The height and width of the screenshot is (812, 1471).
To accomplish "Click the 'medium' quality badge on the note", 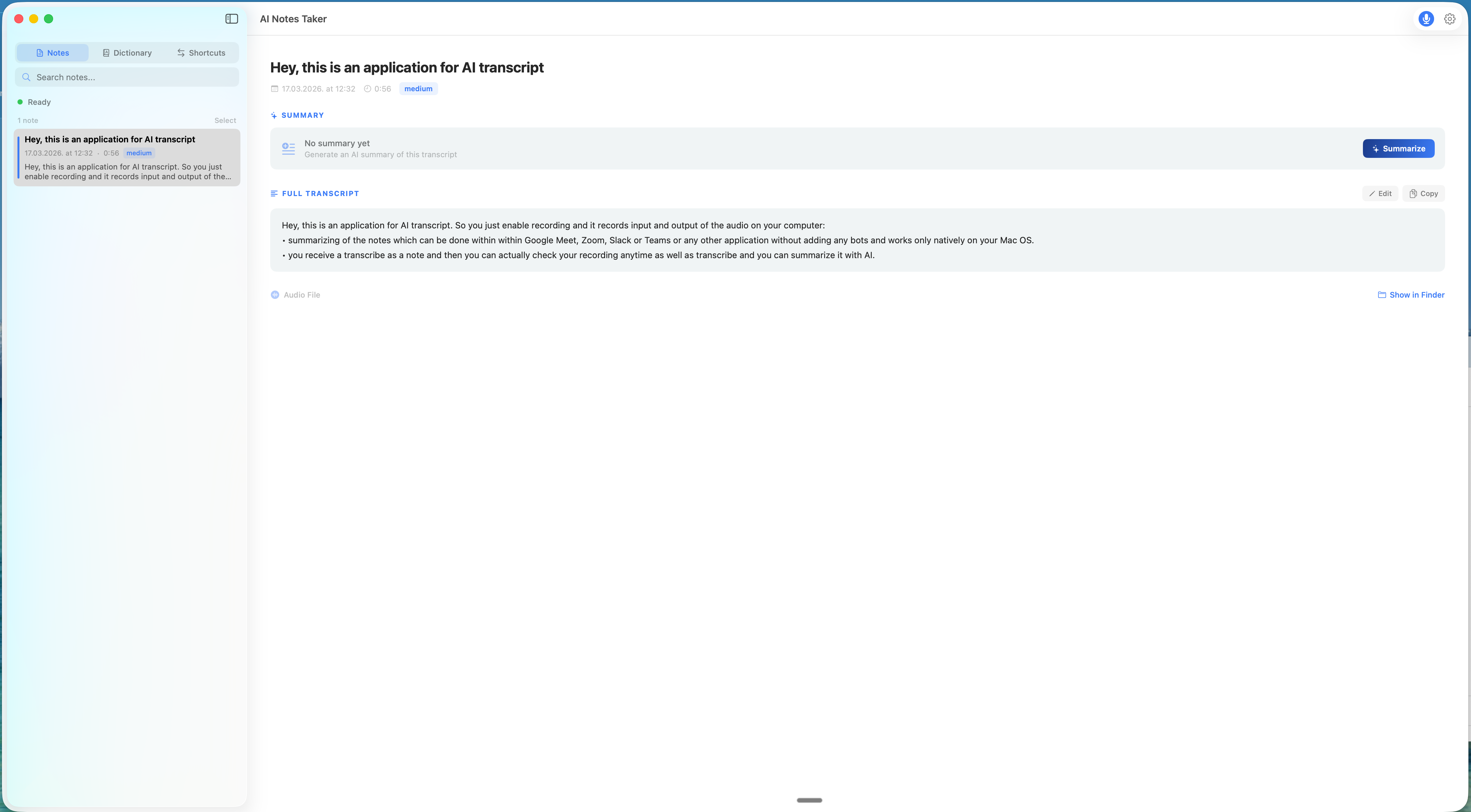I will [138, 152].
